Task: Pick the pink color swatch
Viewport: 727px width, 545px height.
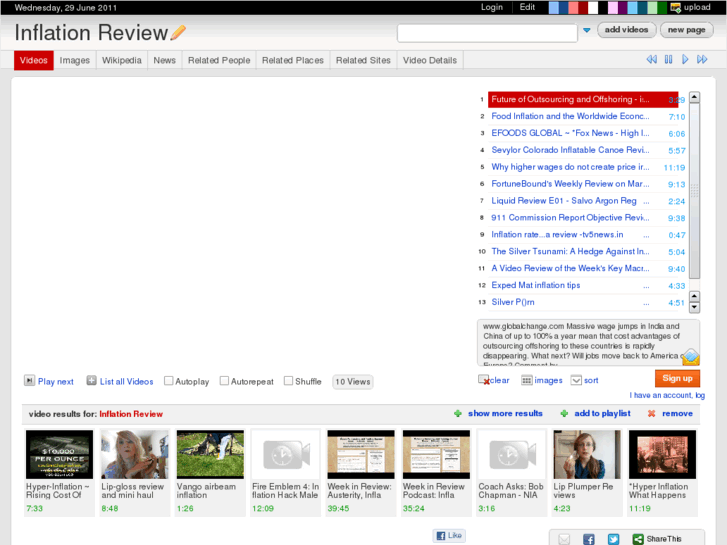Action: (x=613, y=7)
